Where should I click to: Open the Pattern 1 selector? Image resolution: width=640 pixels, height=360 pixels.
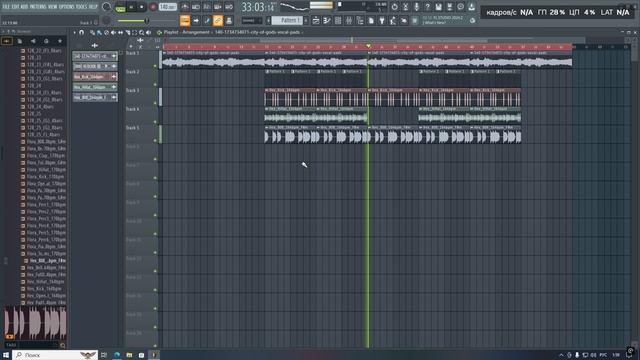tap(287, 20)
